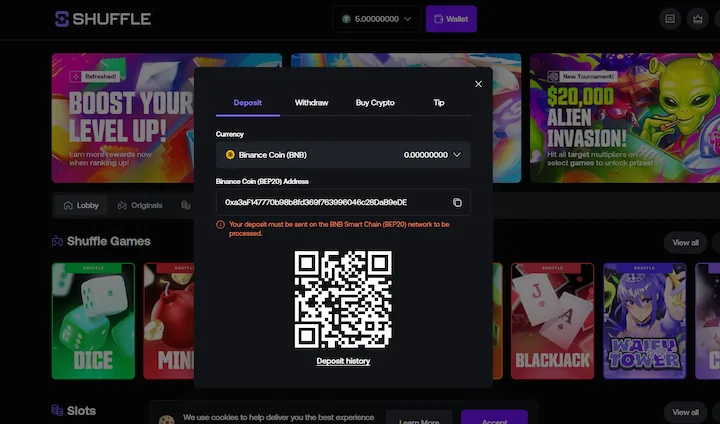
Task: Click the deposit QR code
Action: pyautogui.click(x=343, y=299)
